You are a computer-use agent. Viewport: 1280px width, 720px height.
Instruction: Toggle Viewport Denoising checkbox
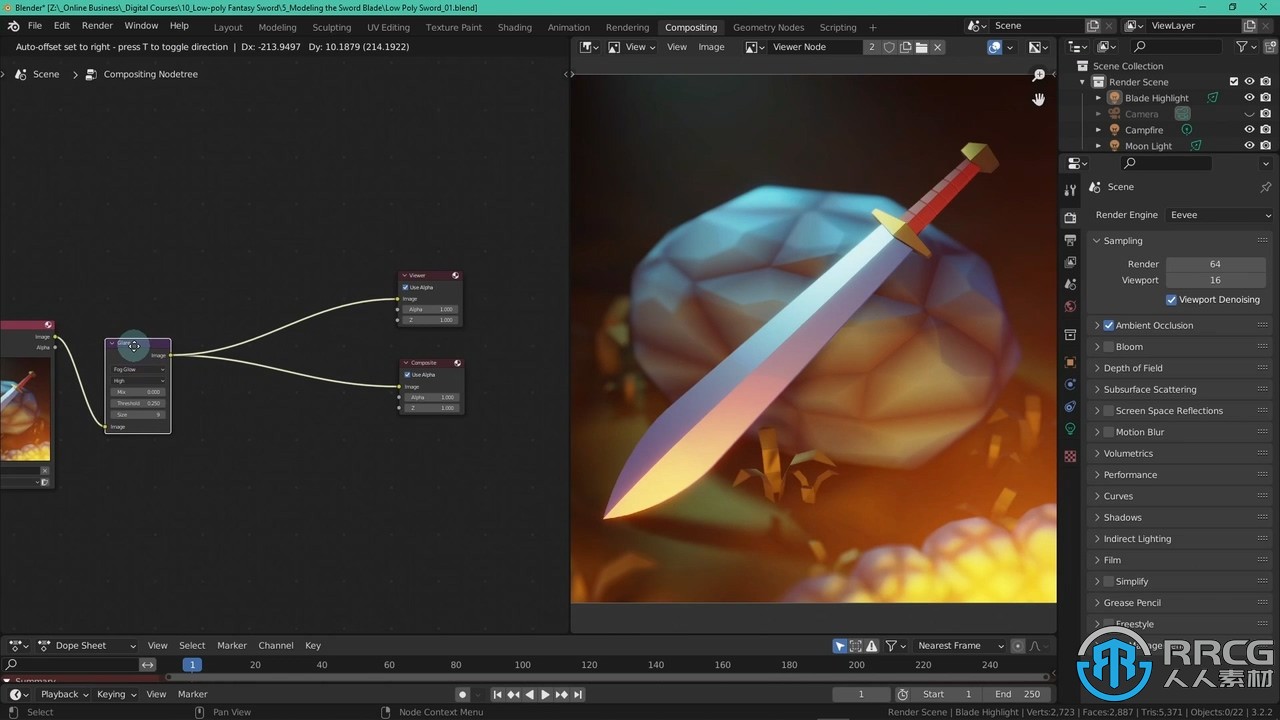point(1171,300)
